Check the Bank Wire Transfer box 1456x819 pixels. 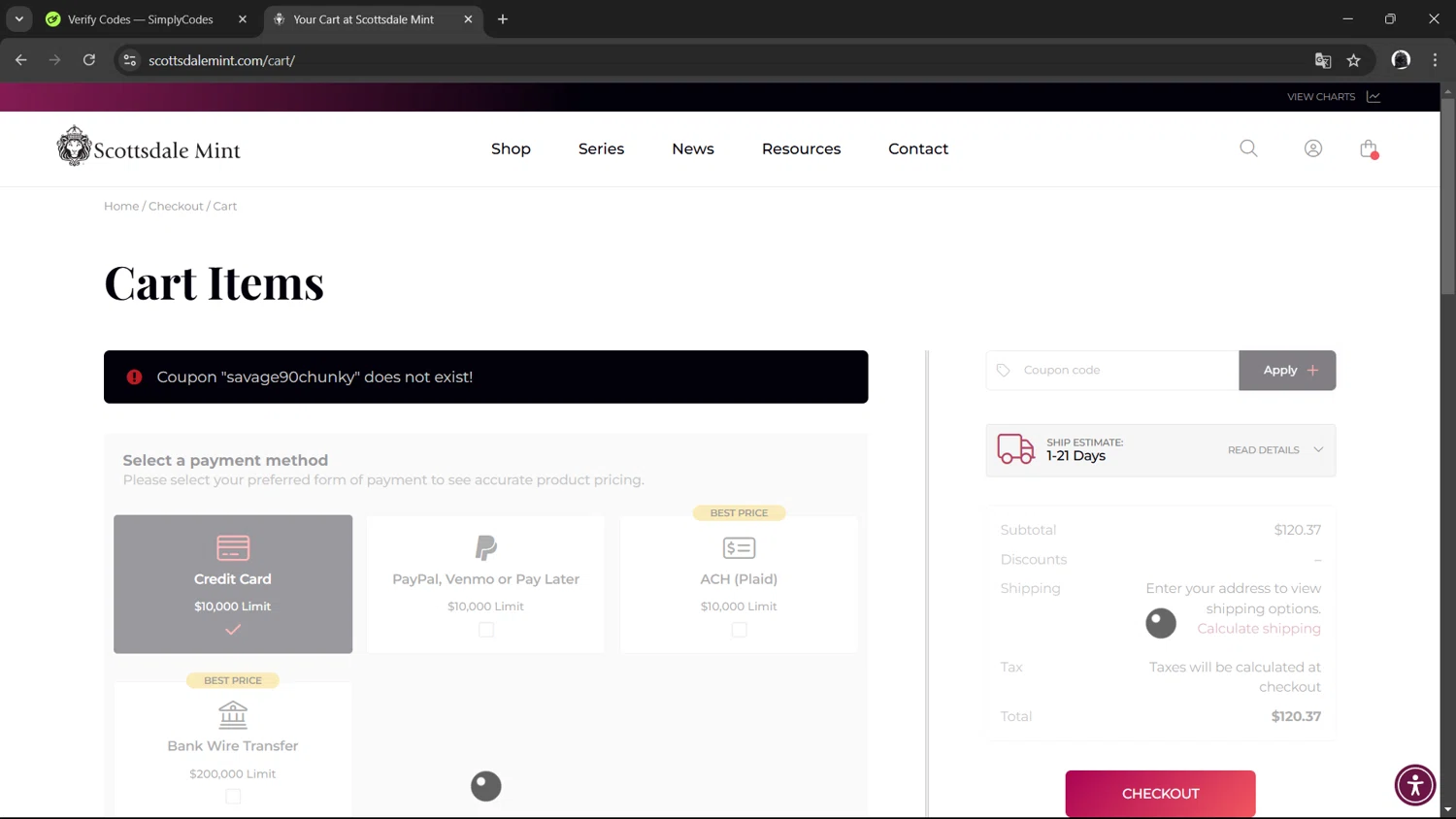pos(233,797)
